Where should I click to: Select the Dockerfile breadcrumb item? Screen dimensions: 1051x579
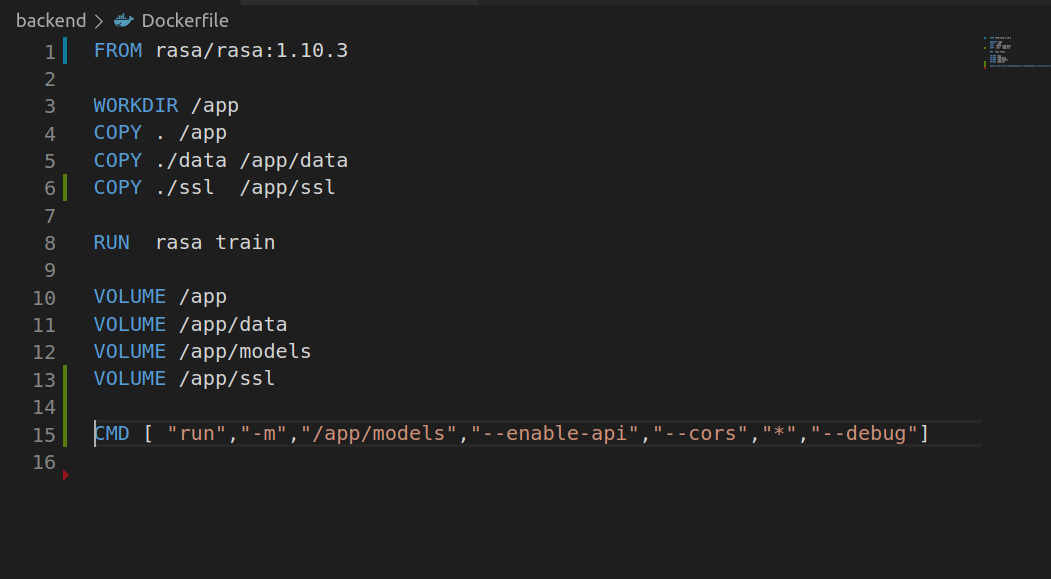tap(185, 21)
